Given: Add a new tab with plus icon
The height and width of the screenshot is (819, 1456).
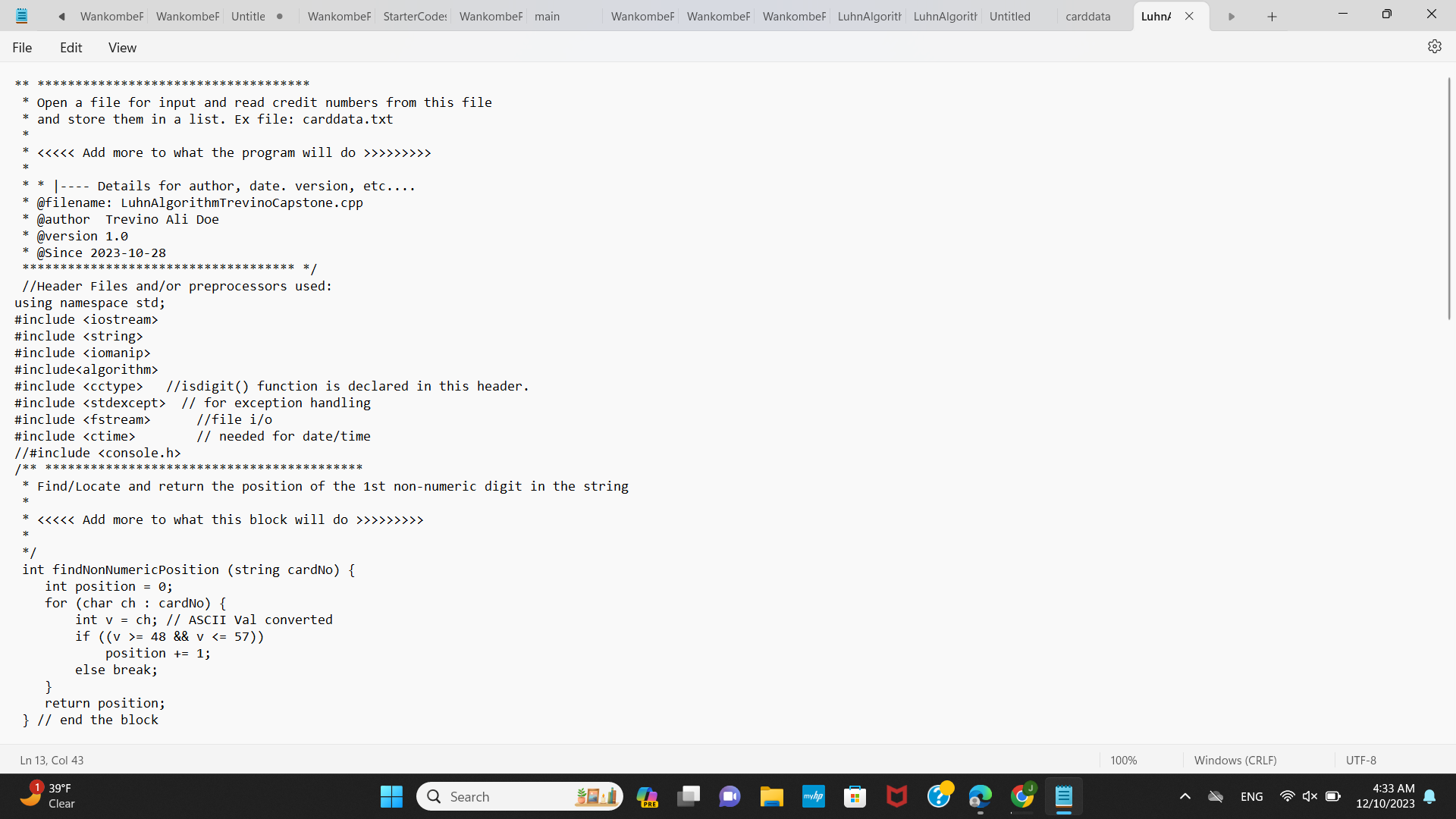Looking at the screenshot, I should pyautogui.click(x=1272, y=17).
